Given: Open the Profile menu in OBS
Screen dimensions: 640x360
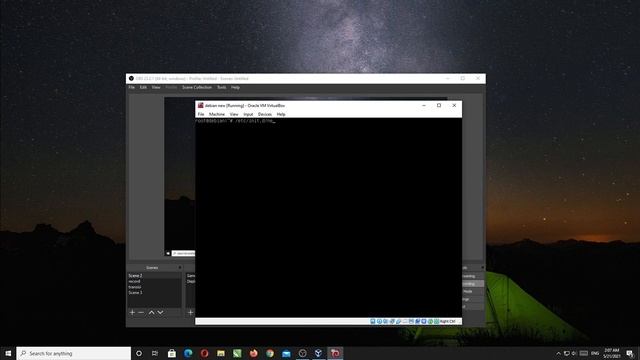Looking at the screenshot, I should pyautogui.click(x=171, y=87).
